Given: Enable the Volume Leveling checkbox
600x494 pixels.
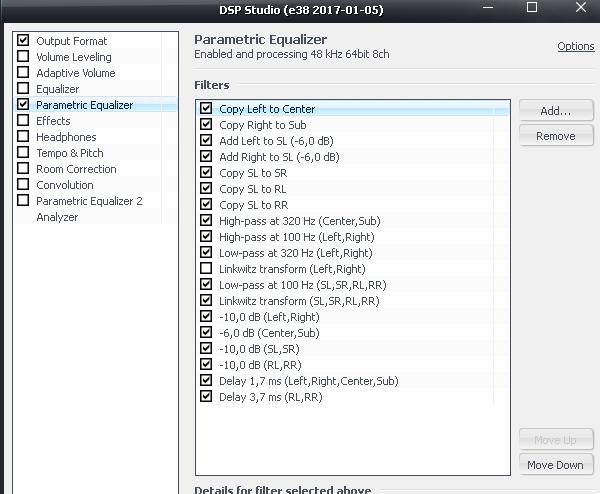Looking at the screenshot, I should (x=23, y=57).
